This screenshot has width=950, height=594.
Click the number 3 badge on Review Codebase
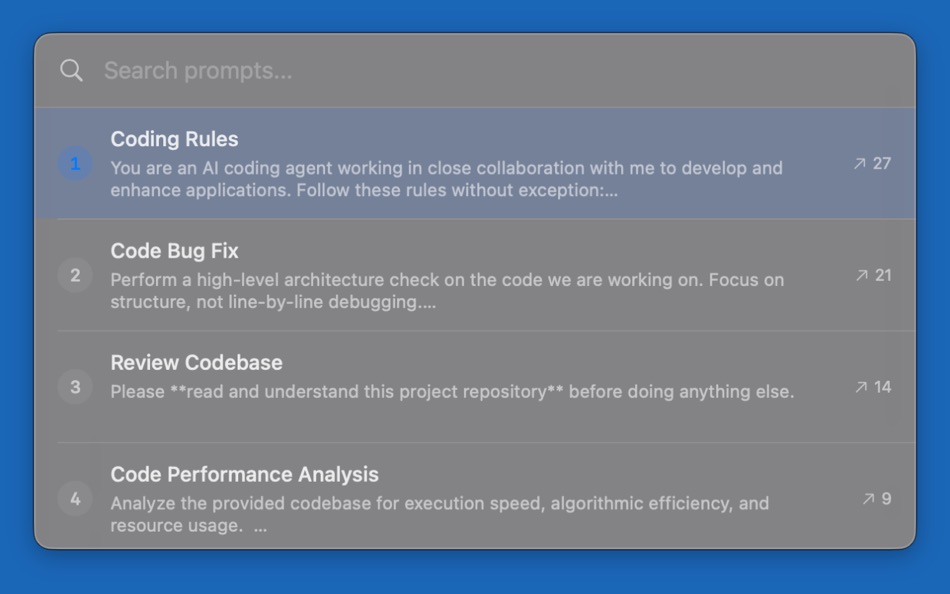[x=74, y=387]
